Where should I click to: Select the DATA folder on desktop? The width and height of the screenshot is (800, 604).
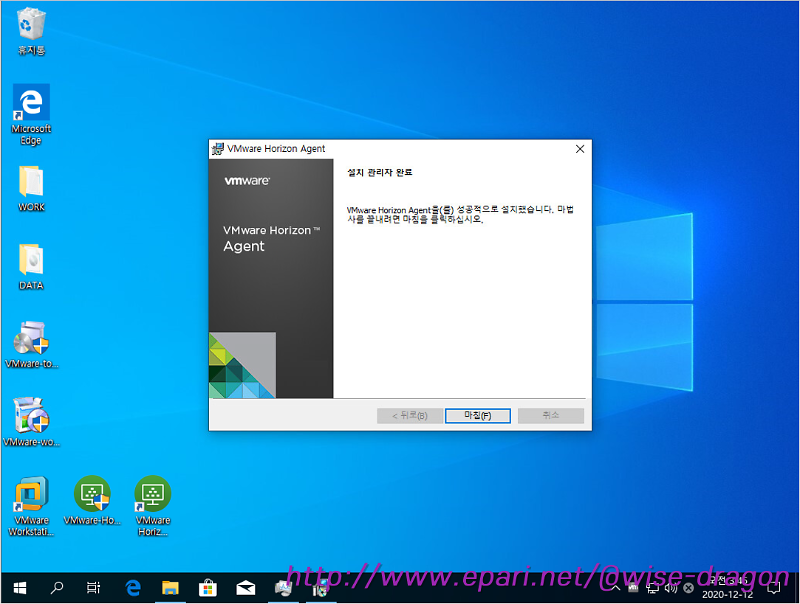tap(31, 267)
